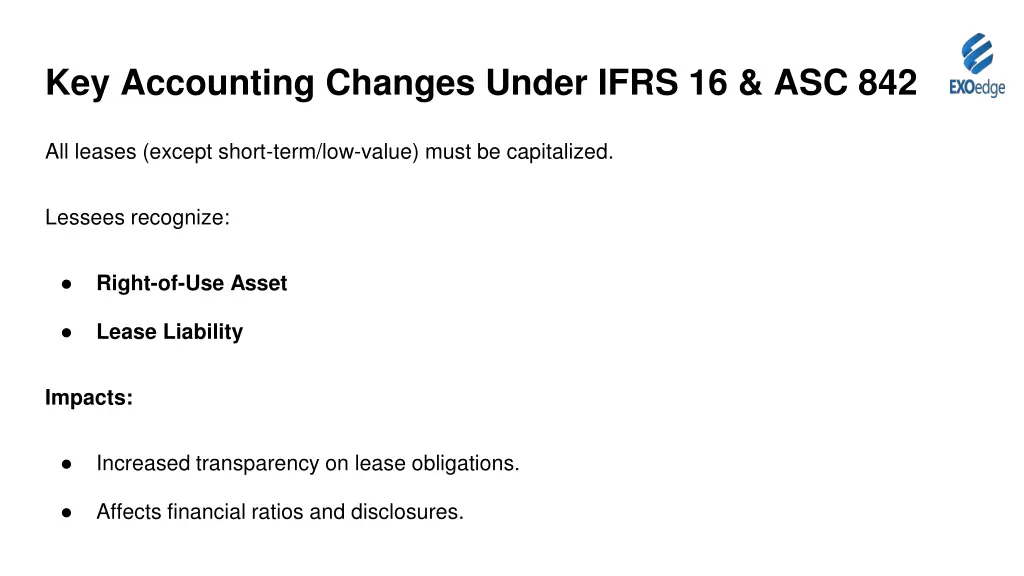This screenshot has height=576, width=1024.
Task: Click the bullet before Lease Liability
Action: coord(66,332)
